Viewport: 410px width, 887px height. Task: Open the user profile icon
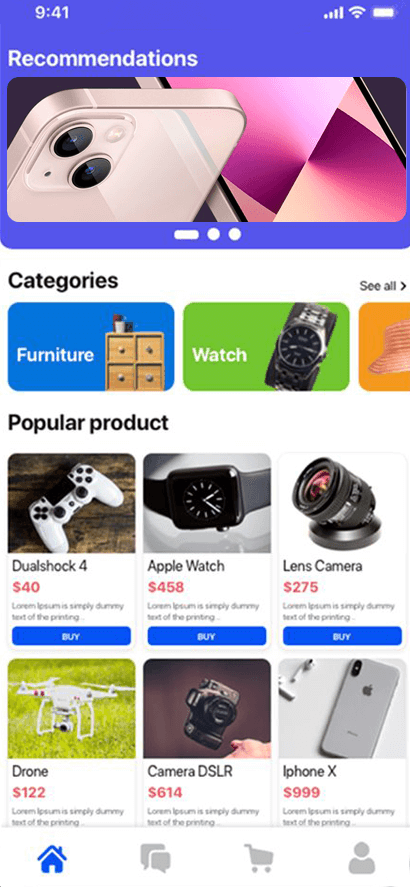pyautogui.click(x=362, y=858)
